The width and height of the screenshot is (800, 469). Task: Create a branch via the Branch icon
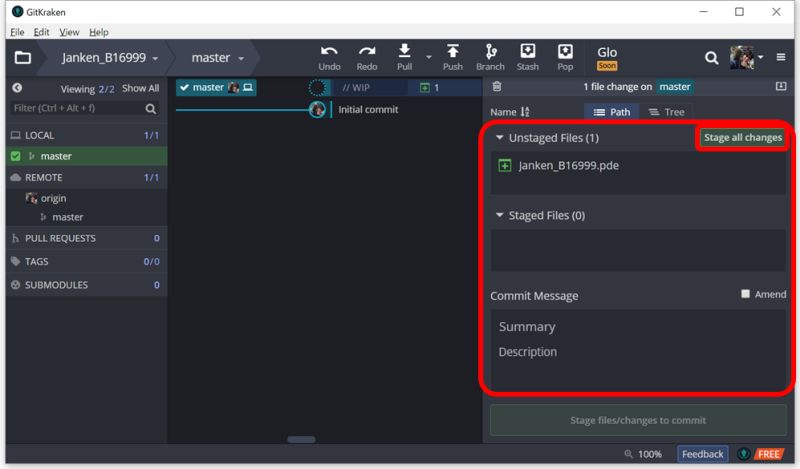coord(491,57)
